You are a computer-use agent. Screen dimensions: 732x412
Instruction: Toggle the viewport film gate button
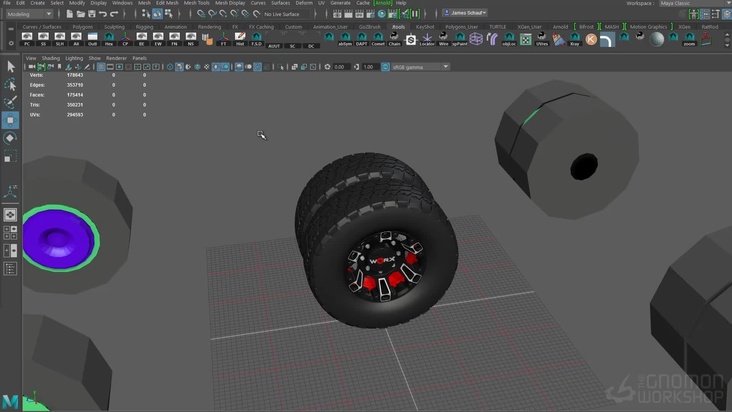click(x=110, y=67)
